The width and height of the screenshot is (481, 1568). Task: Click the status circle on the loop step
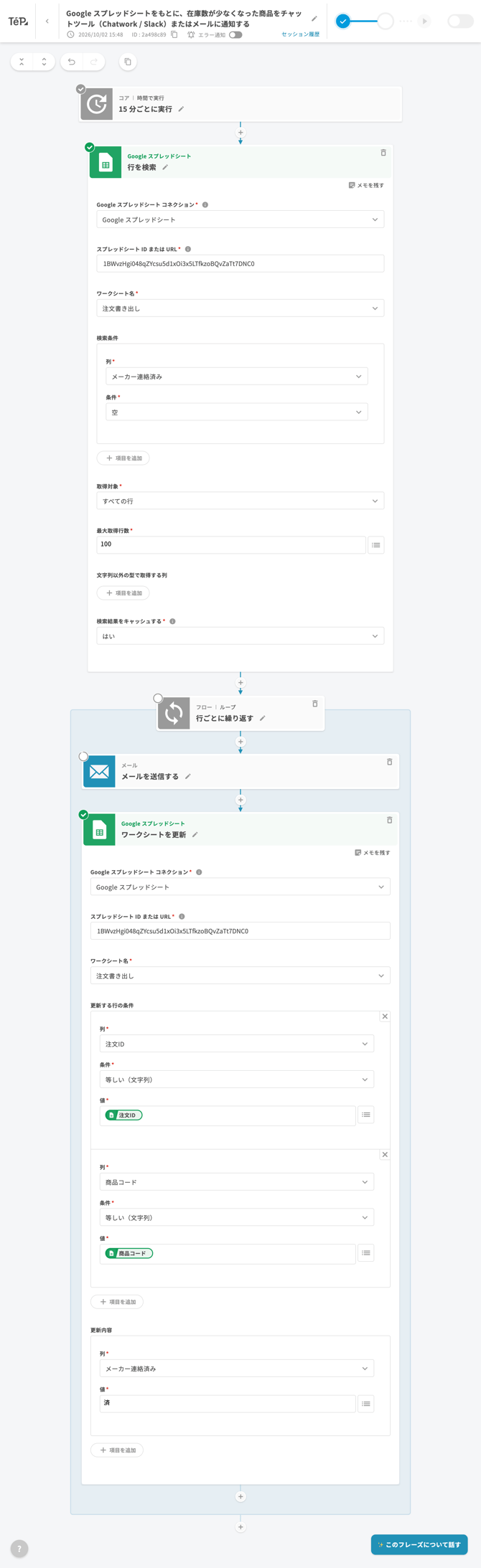[158, 698]
